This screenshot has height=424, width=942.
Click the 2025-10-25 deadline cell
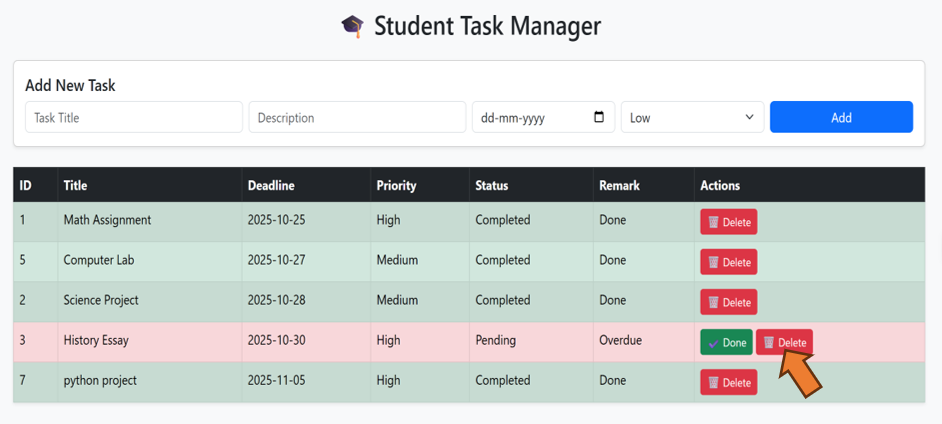(306, 220)
